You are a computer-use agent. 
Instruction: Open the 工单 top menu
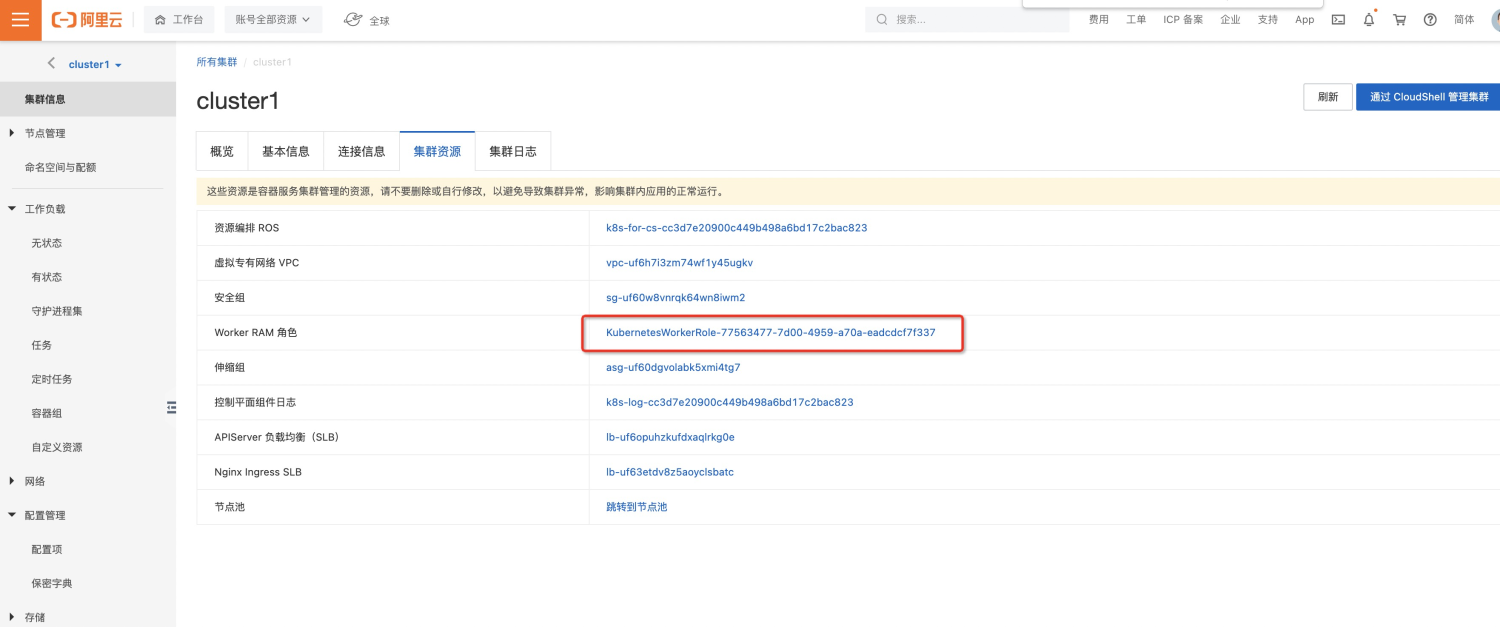pos(1136,20)
